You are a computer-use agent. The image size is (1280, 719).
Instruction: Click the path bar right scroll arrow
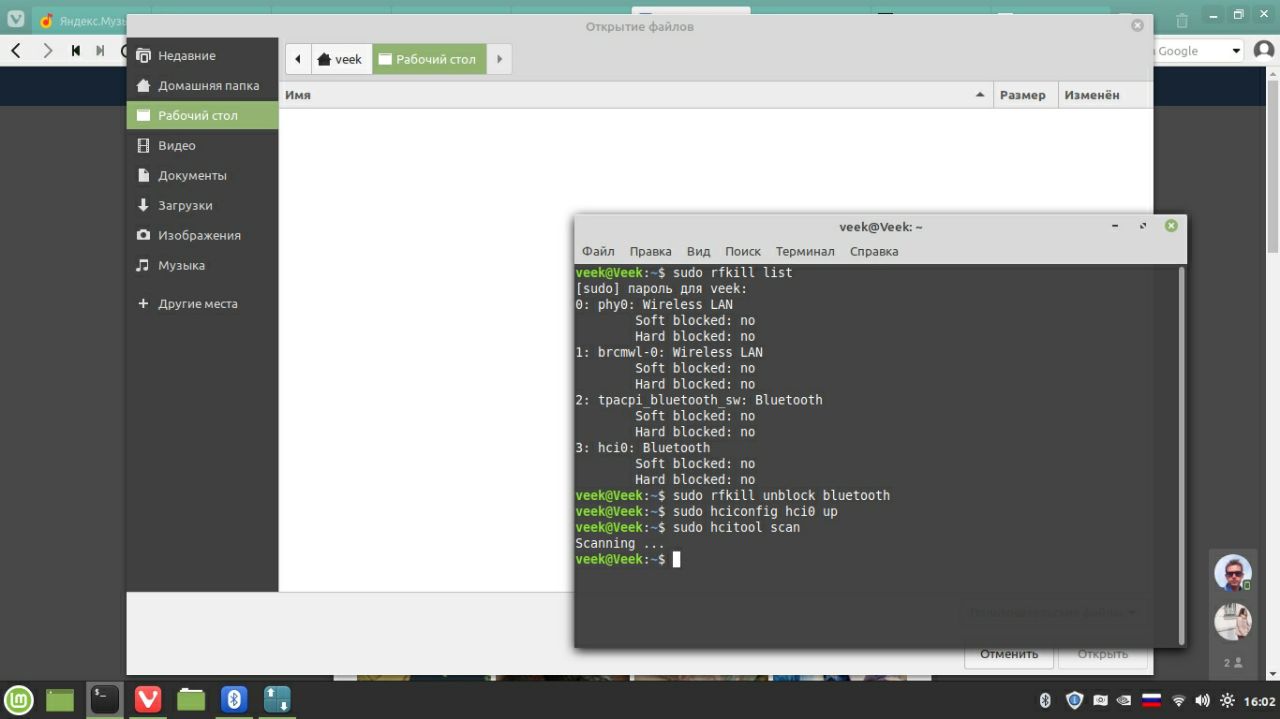[x=499, y=59]
